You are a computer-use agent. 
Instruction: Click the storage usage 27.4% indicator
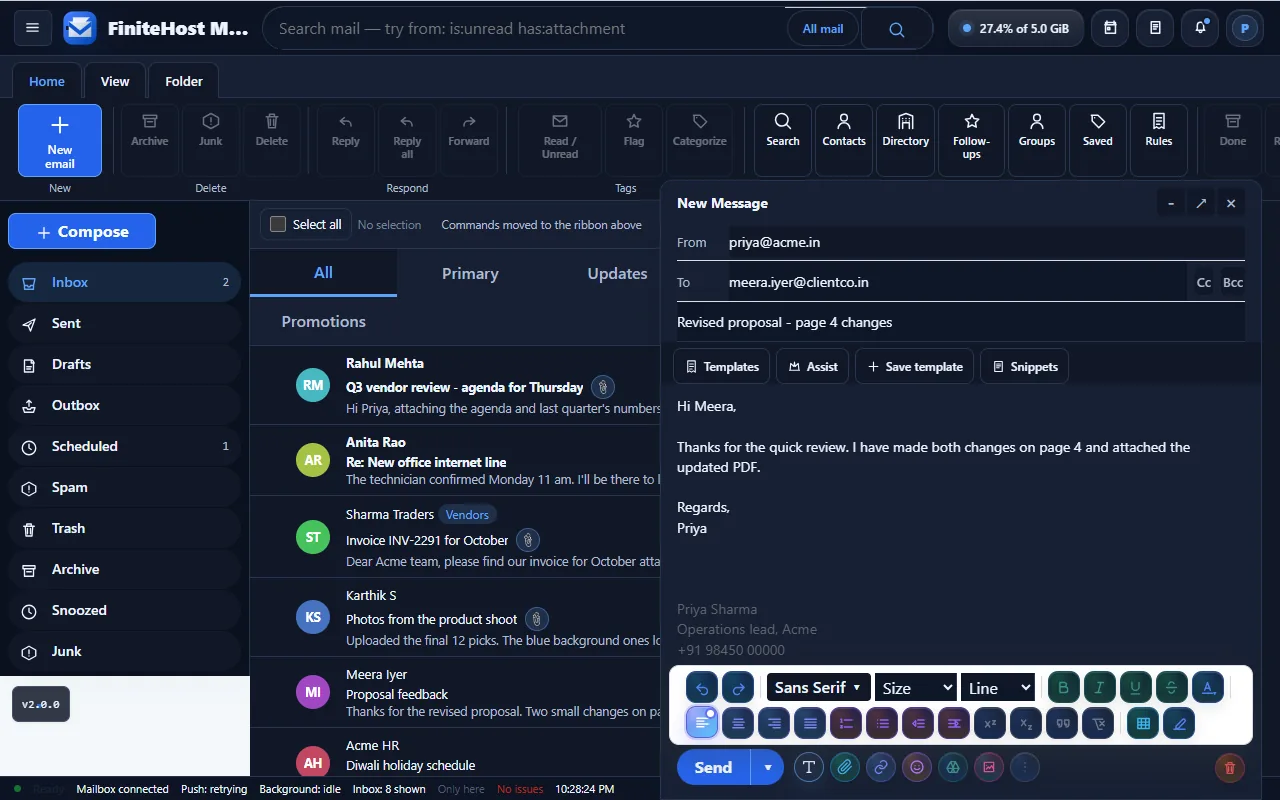coord(1015,28)
